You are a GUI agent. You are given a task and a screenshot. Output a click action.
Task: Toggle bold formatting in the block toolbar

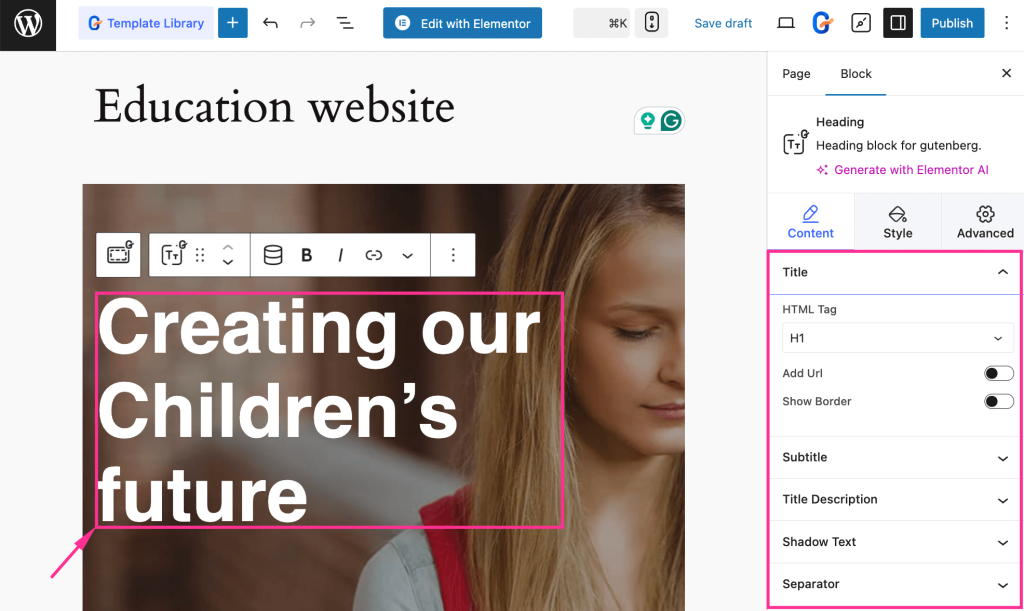coord(306,255)
